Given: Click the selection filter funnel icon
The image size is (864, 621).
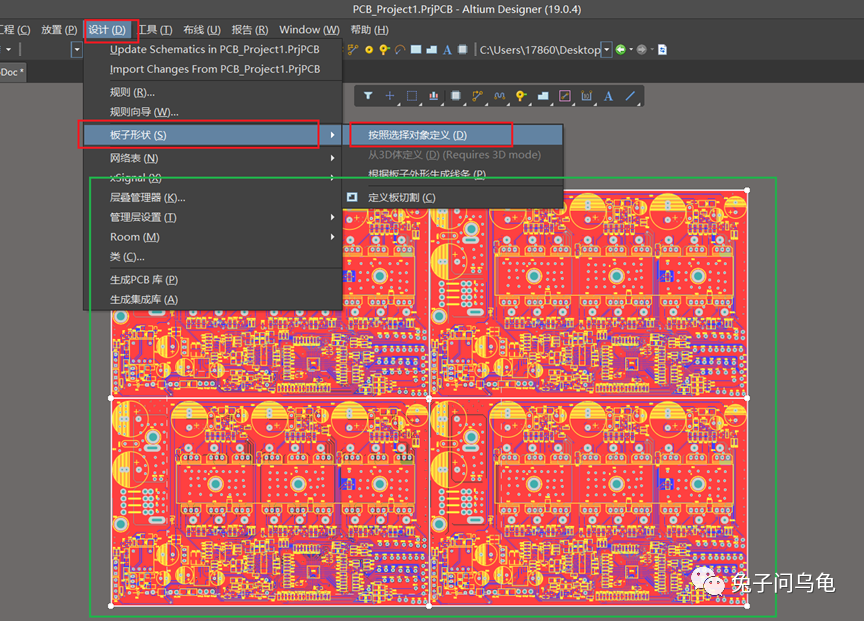Looking at the screenshot, I should (x=368, y=96).
